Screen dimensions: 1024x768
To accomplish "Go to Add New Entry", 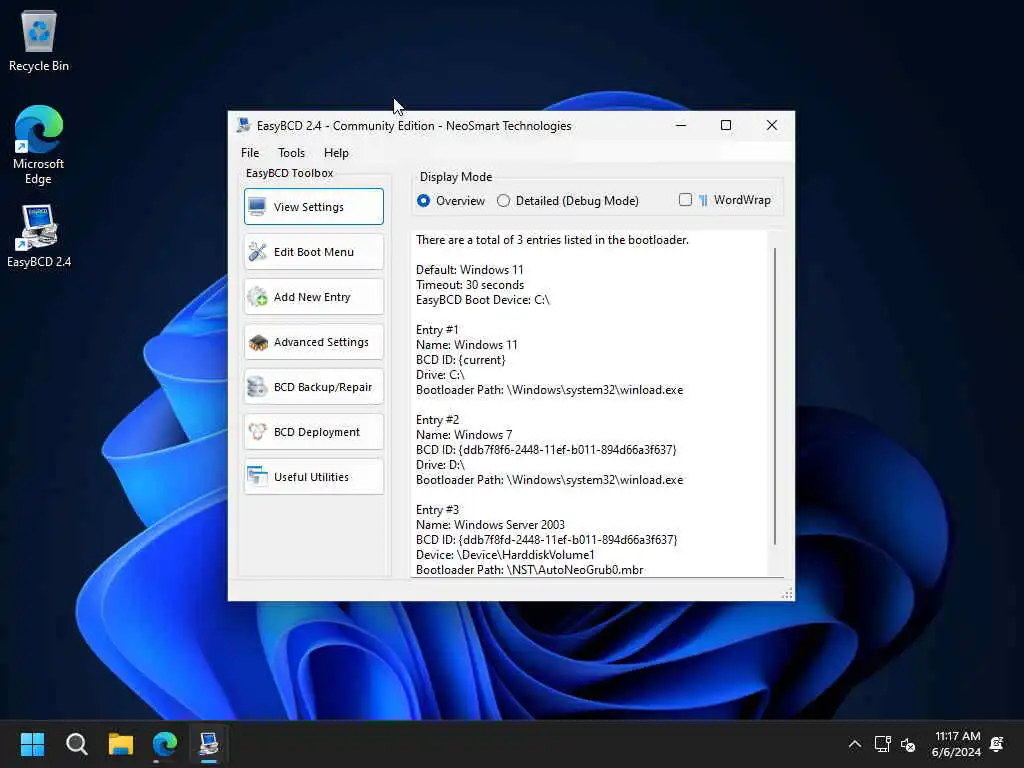I will click(313, 297).
